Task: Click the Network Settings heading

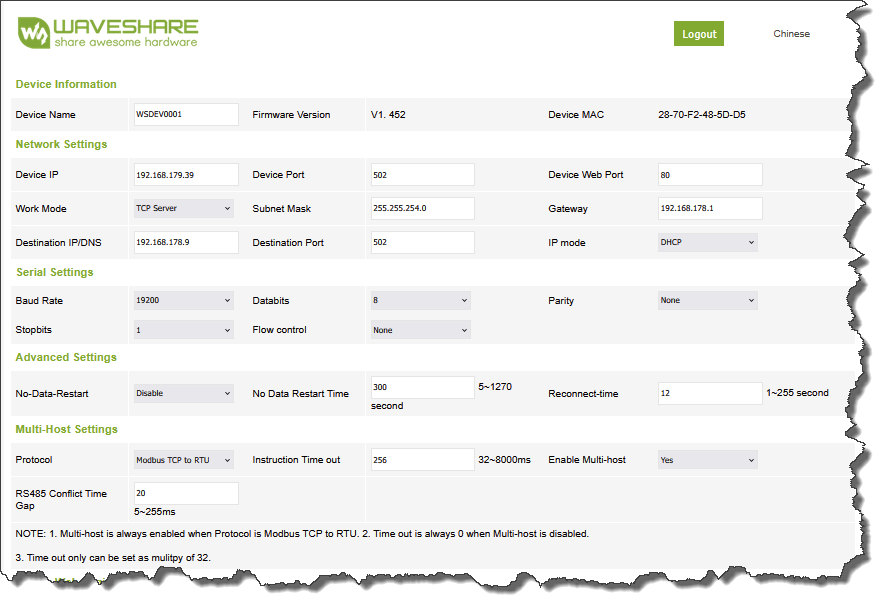Action: (61, 144)
